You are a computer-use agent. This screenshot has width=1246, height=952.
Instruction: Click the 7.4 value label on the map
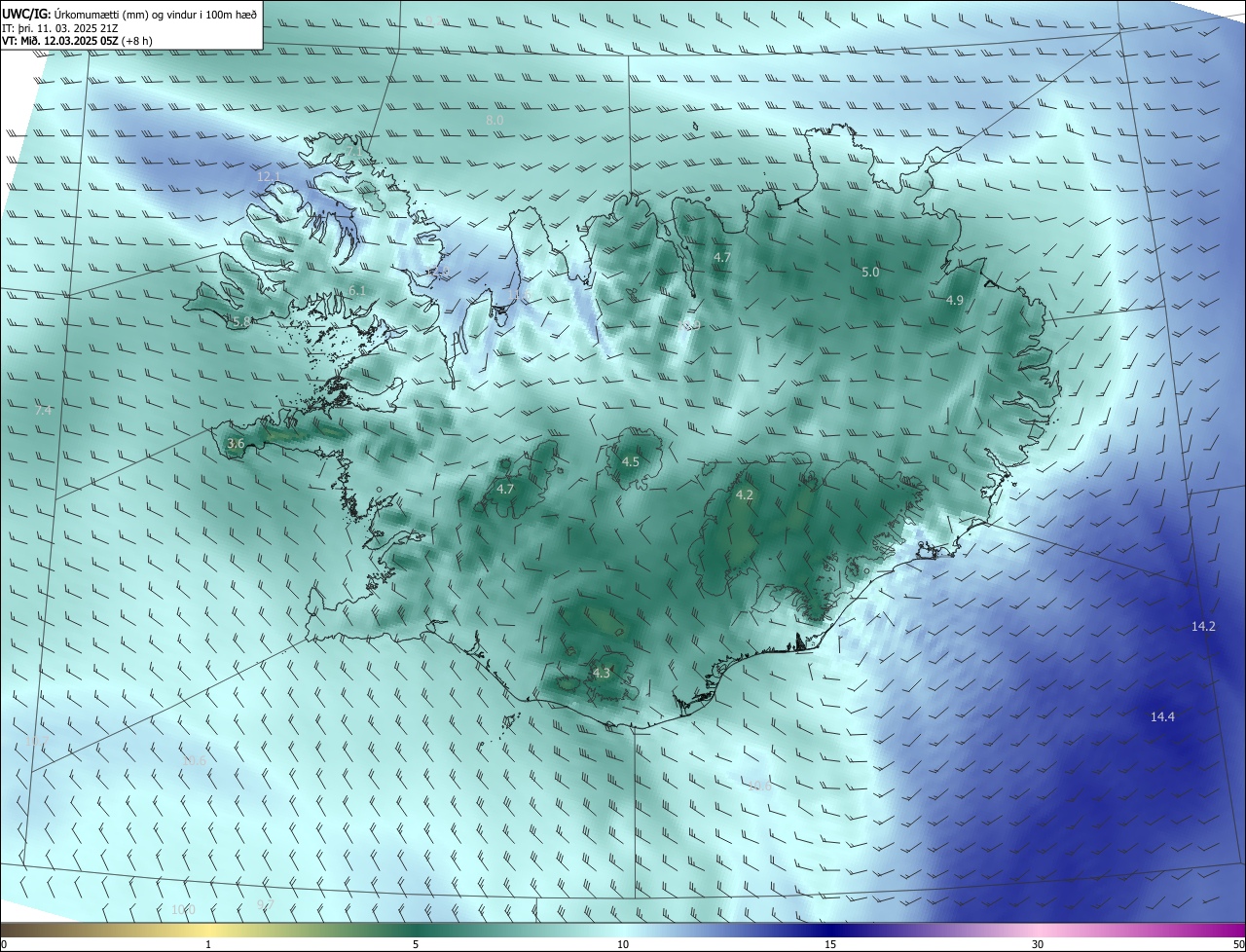point(43,410)
